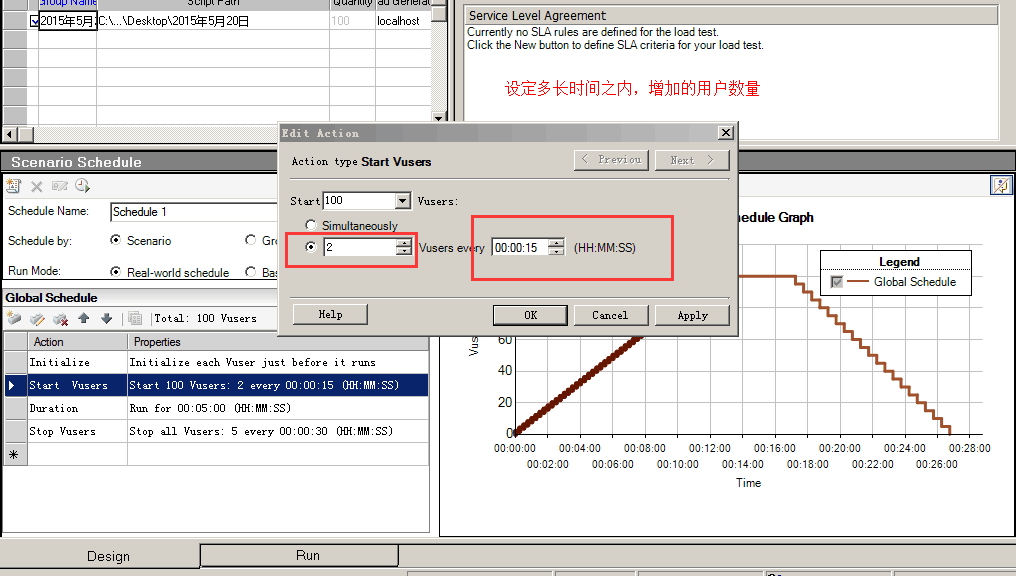The image size is (1016, 576).
Task: Click the Schedule Name field
Action: 194,212
